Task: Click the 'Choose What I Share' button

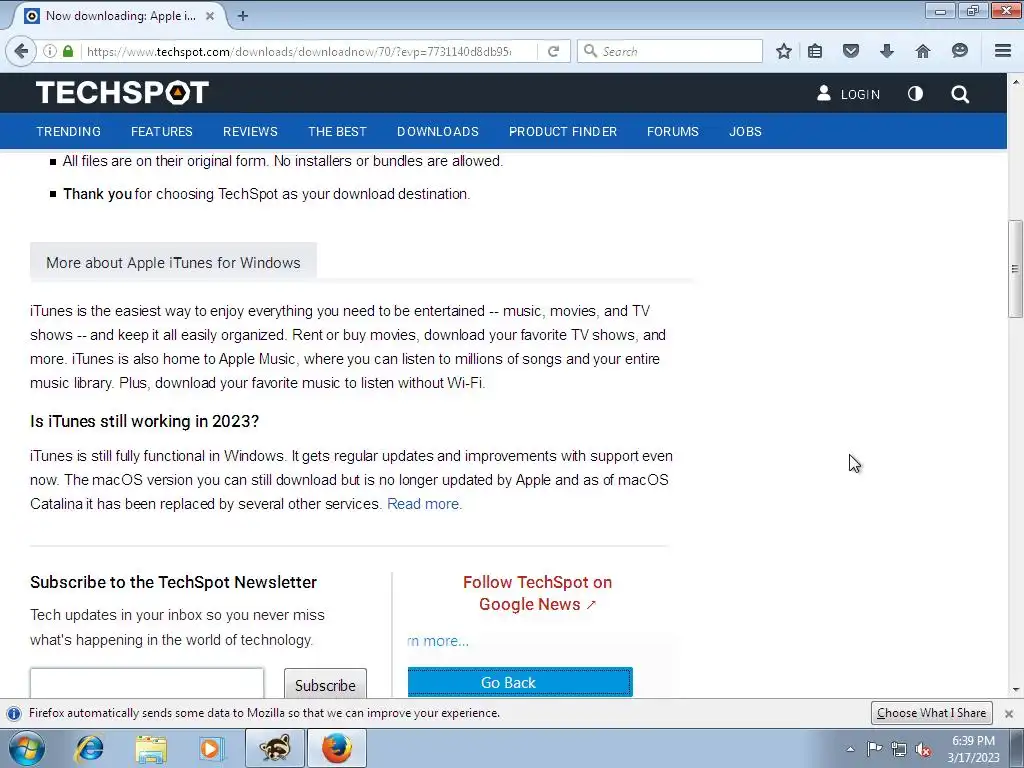Action: pos(931,712)
